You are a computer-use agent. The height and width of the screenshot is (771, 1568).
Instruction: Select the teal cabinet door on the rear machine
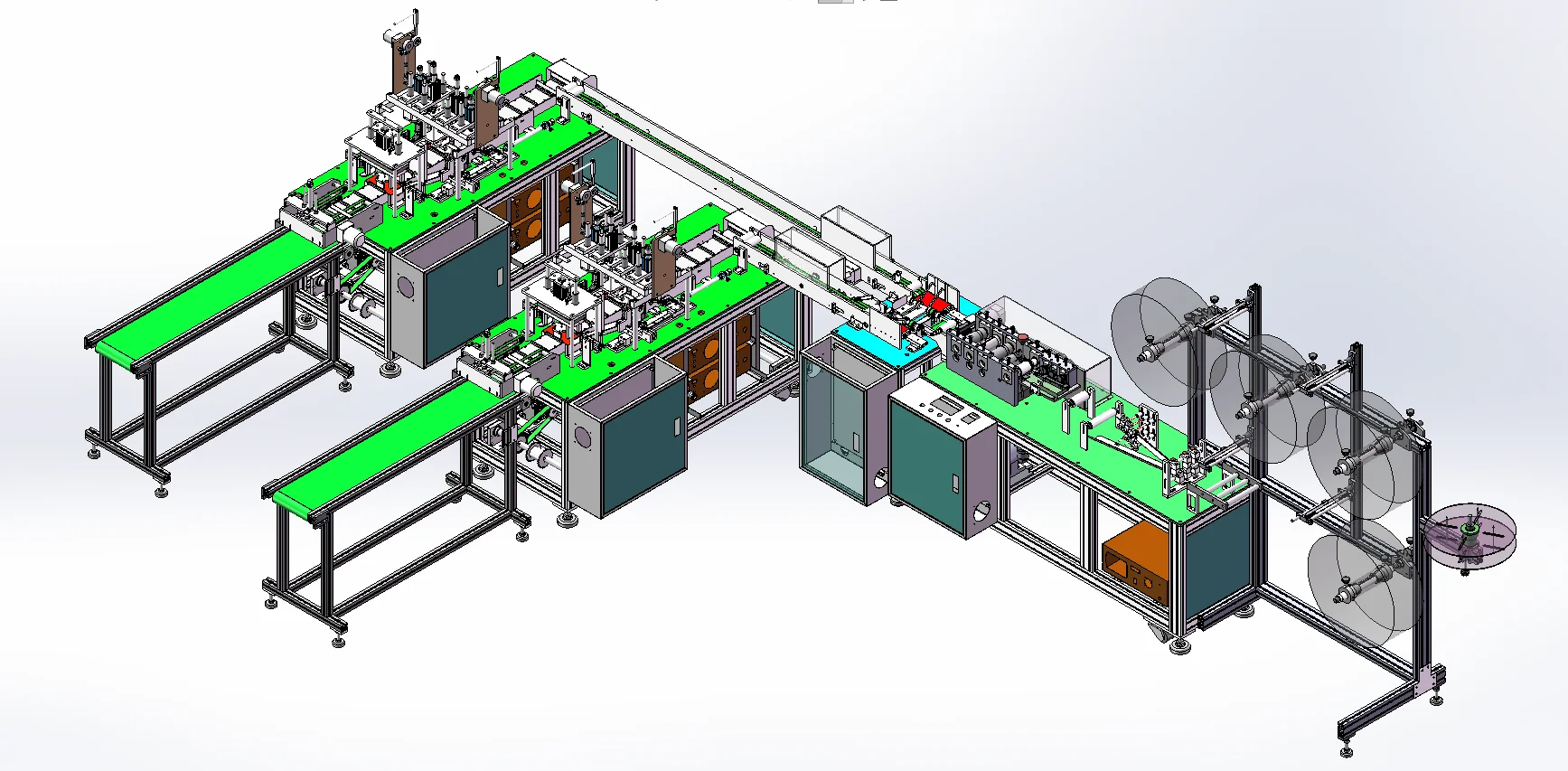tap(467, 295)
